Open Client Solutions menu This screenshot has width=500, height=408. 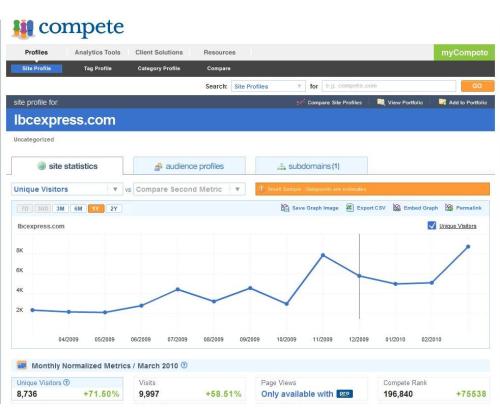pos(159,52)
